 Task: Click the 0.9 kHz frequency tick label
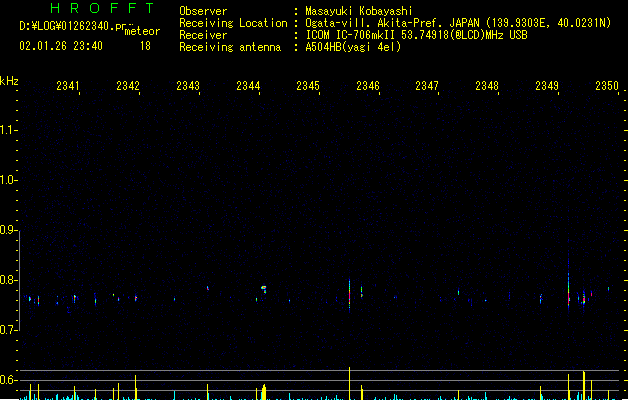[8, 230]
